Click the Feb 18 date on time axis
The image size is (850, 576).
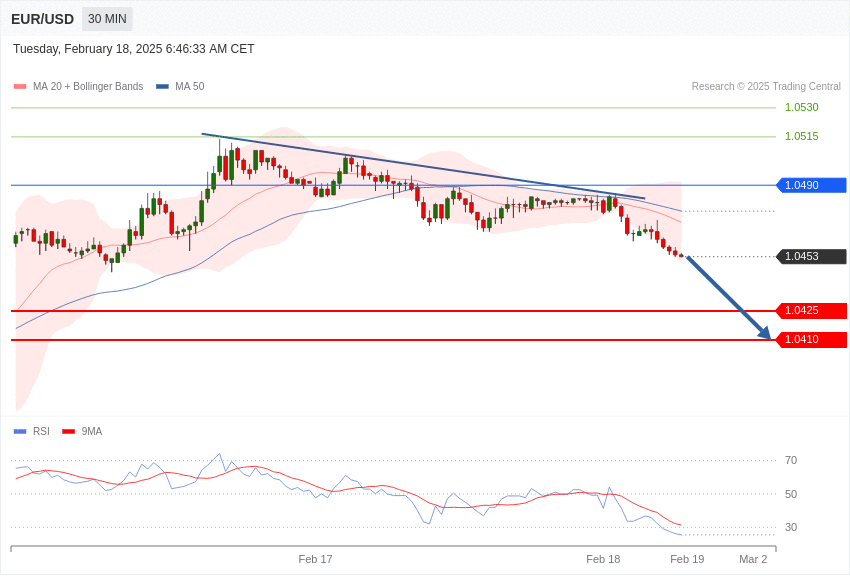click(603, 559)
